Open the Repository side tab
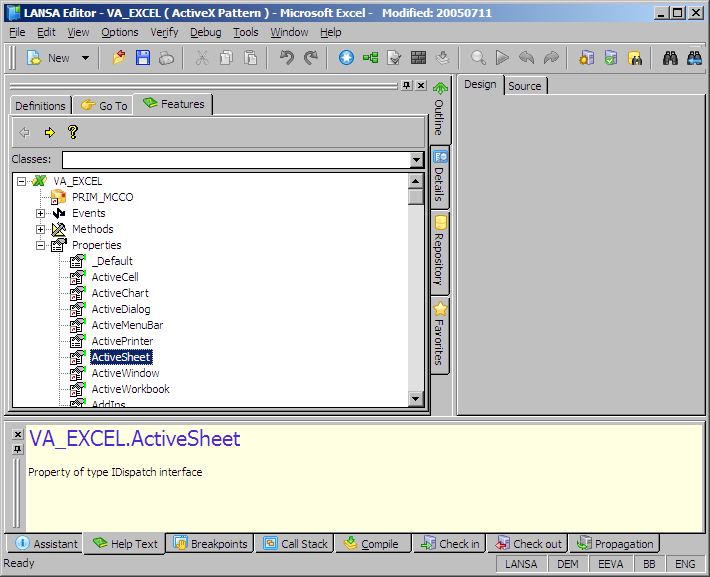The height and width of the screenshot is (577, 710). pyautogui.click(x=440, y=251)
